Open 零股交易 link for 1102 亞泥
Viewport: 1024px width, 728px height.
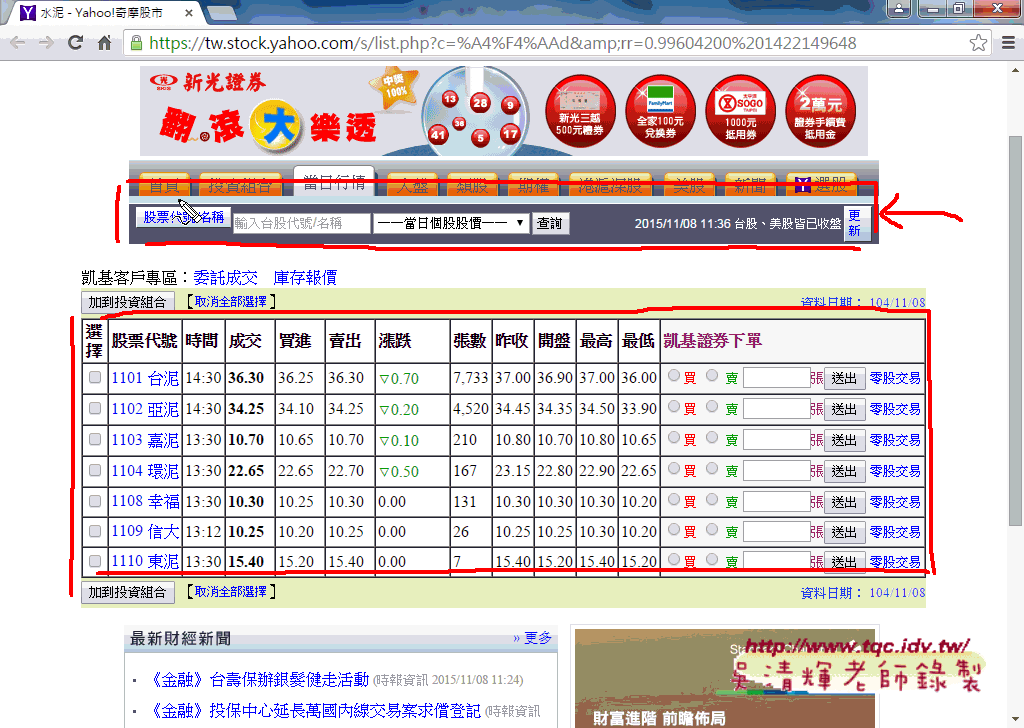[x=895, y=409]
